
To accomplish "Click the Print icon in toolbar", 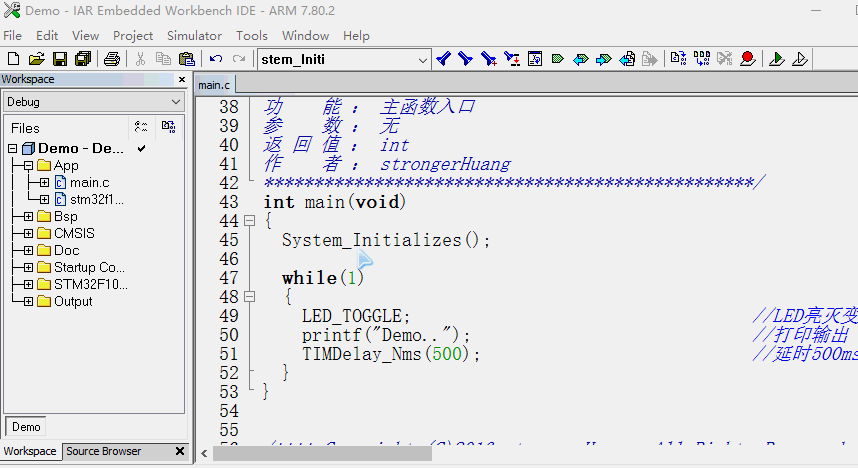I will pyautogui.click(x=112, y=59).
